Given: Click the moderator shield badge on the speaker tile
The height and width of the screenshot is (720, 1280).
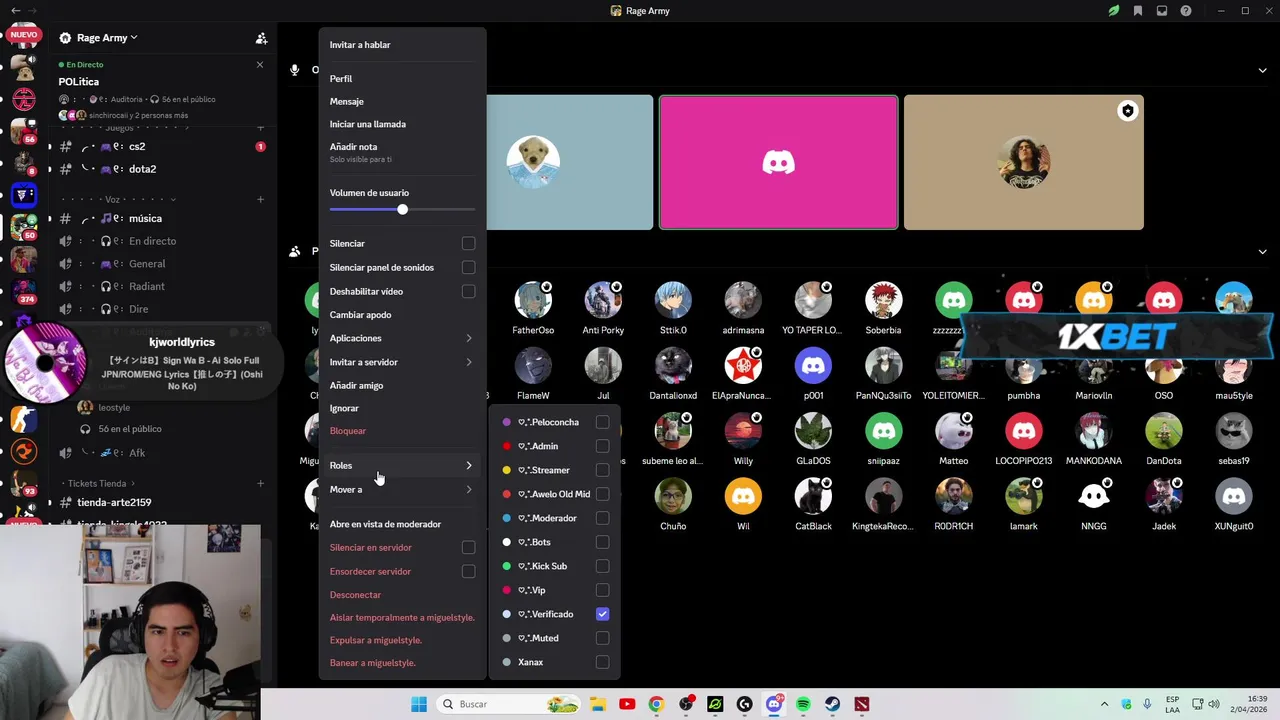Looking at the screenshot, I should [1127, 111].
